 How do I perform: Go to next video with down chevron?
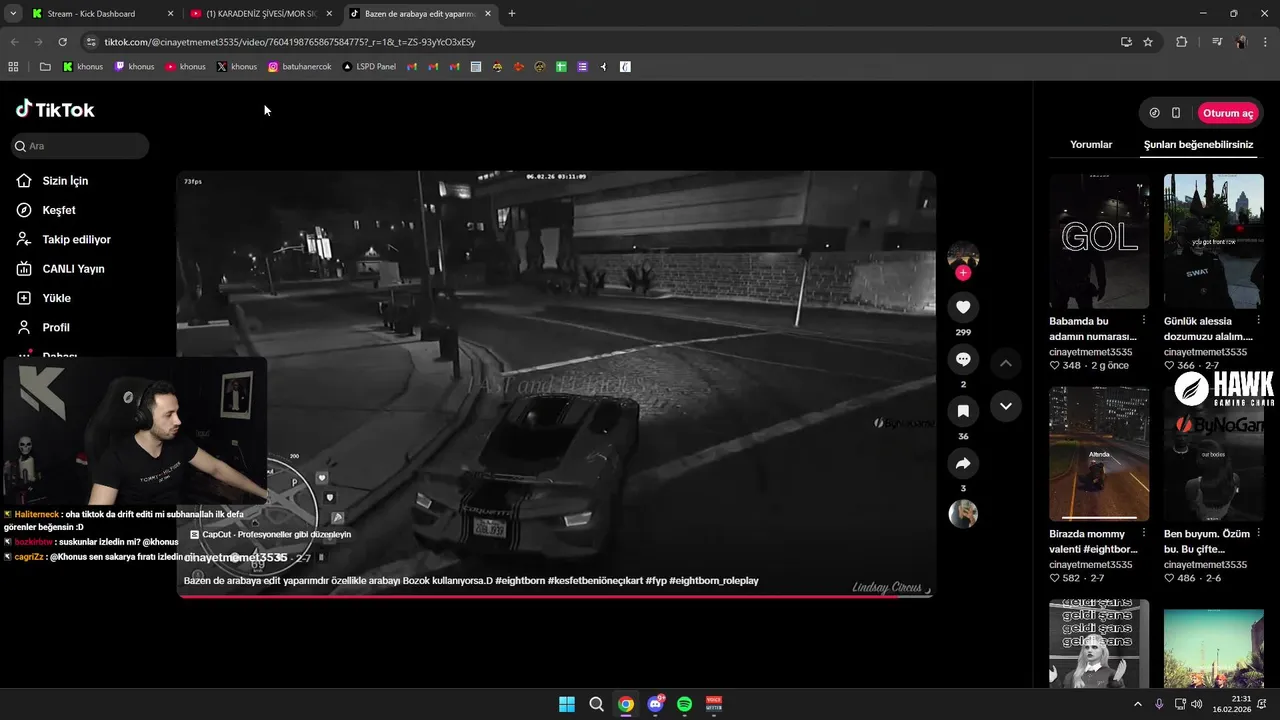(1006, 406)
